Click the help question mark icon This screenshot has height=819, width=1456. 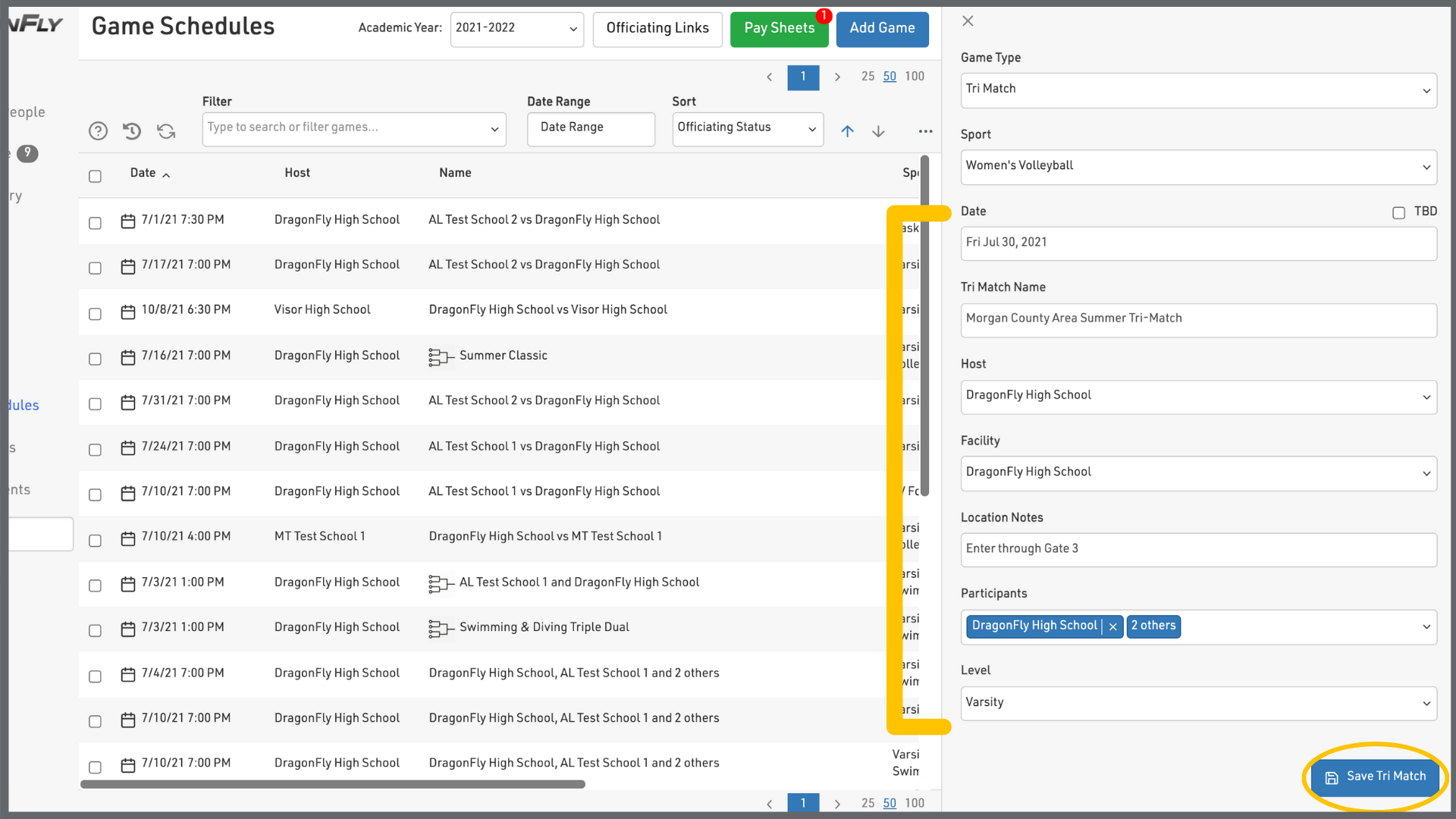98,131
